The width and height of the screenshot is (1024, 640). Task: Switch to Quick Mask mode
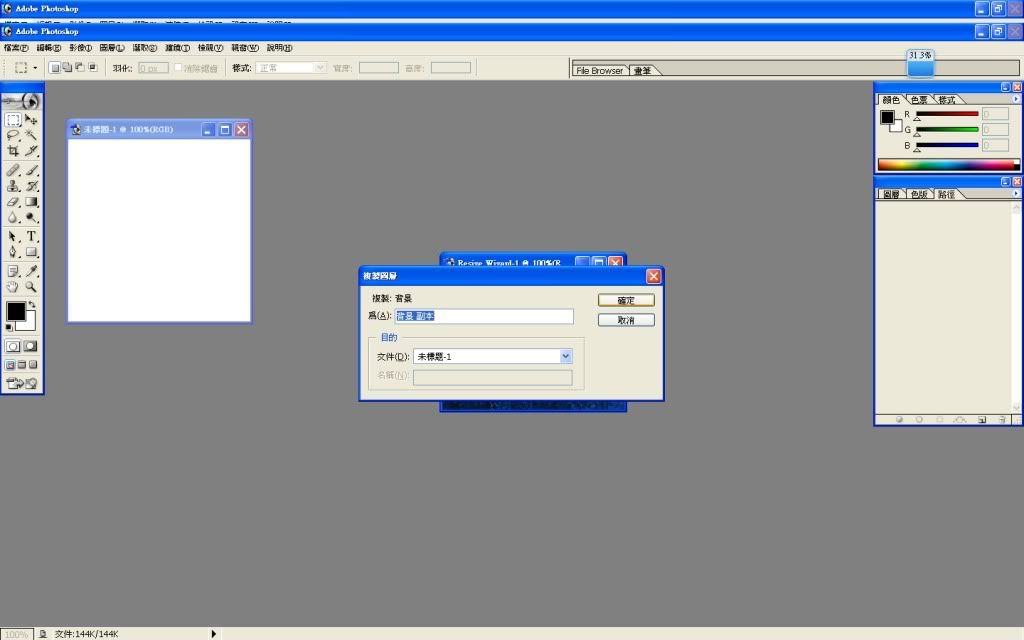pyautogui.click(x=31, y=346)
